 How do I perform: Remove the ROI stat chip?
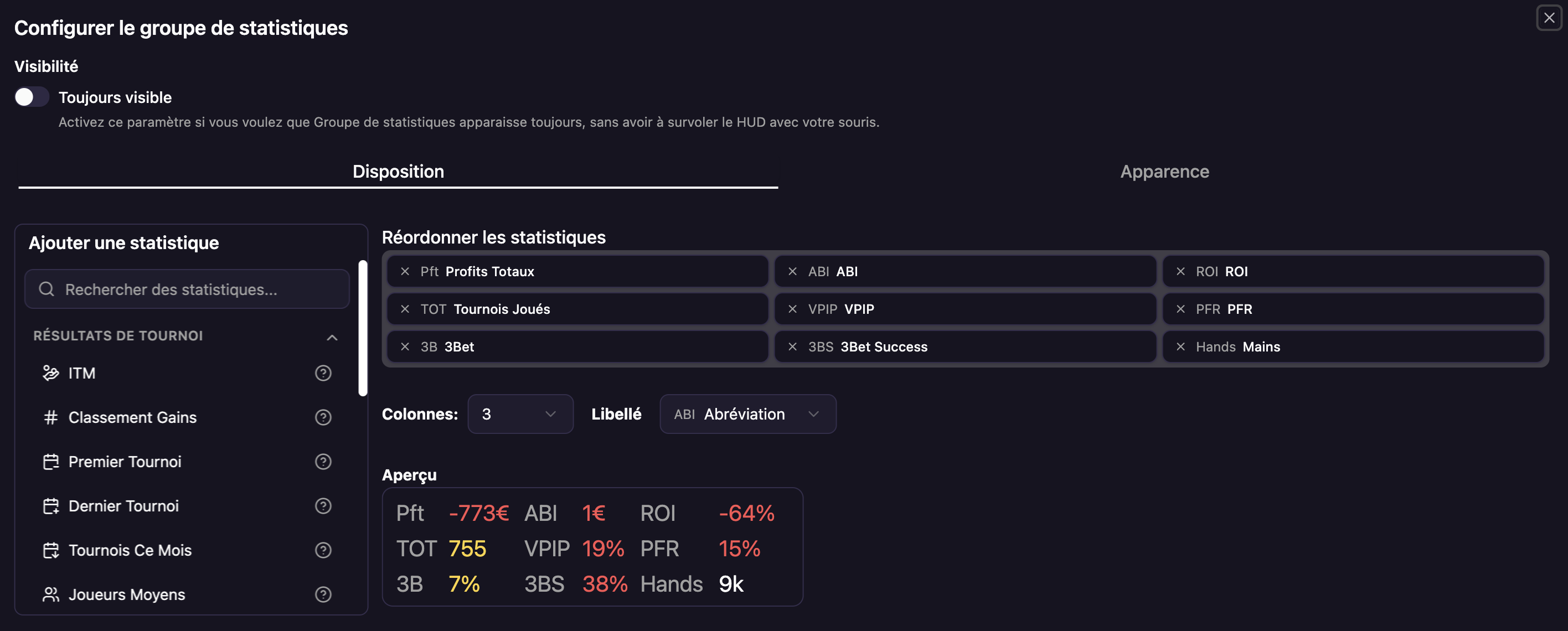1180,271
